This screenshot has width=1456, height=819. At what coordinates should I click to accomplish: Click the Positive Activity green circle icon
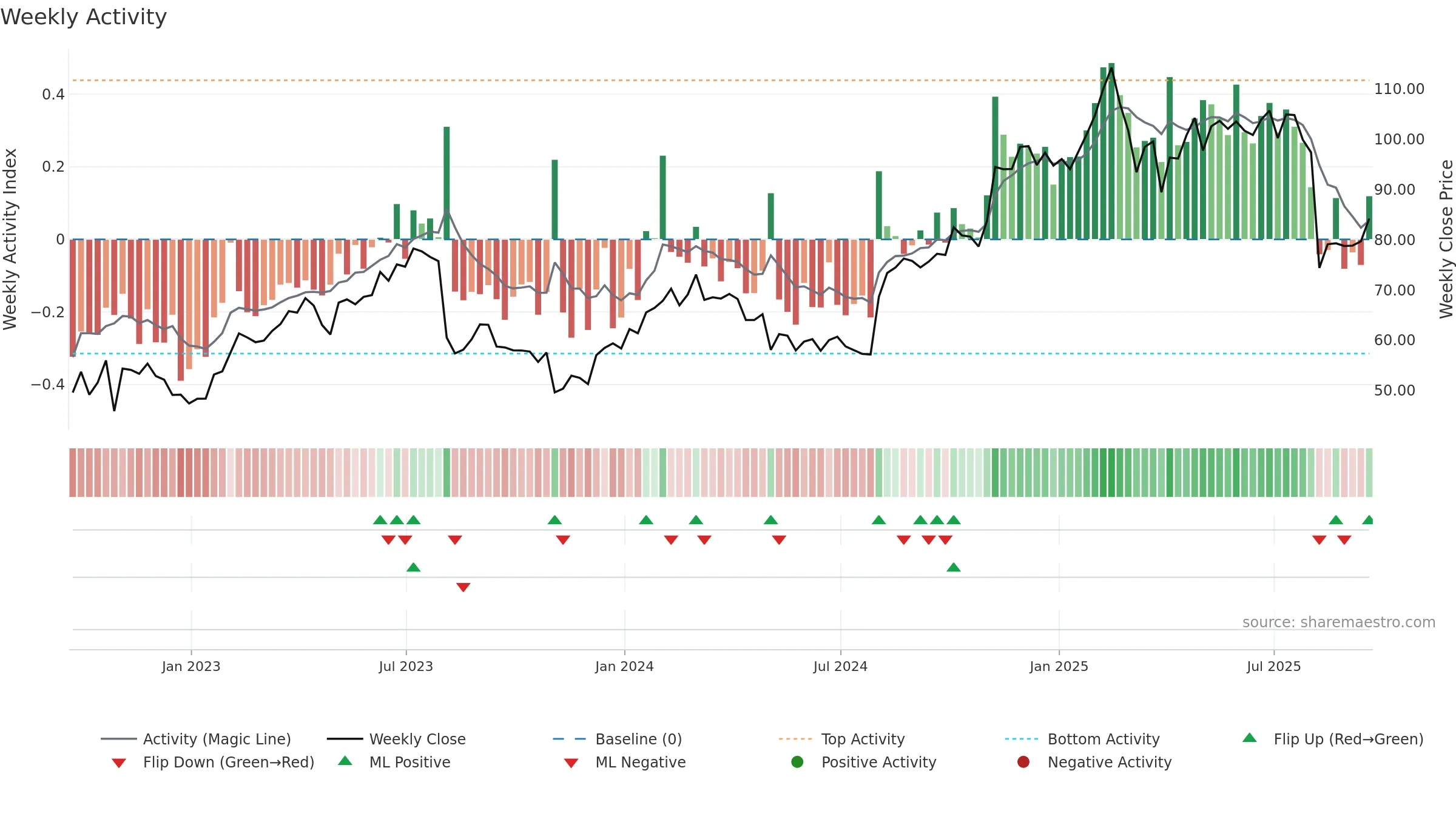click(x=797, y=762)
